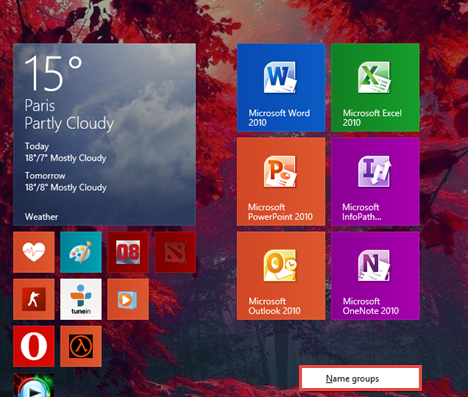Screen dimensions: 468x397
Task: Click the 15° temperature reading
Action: (53, 73)
